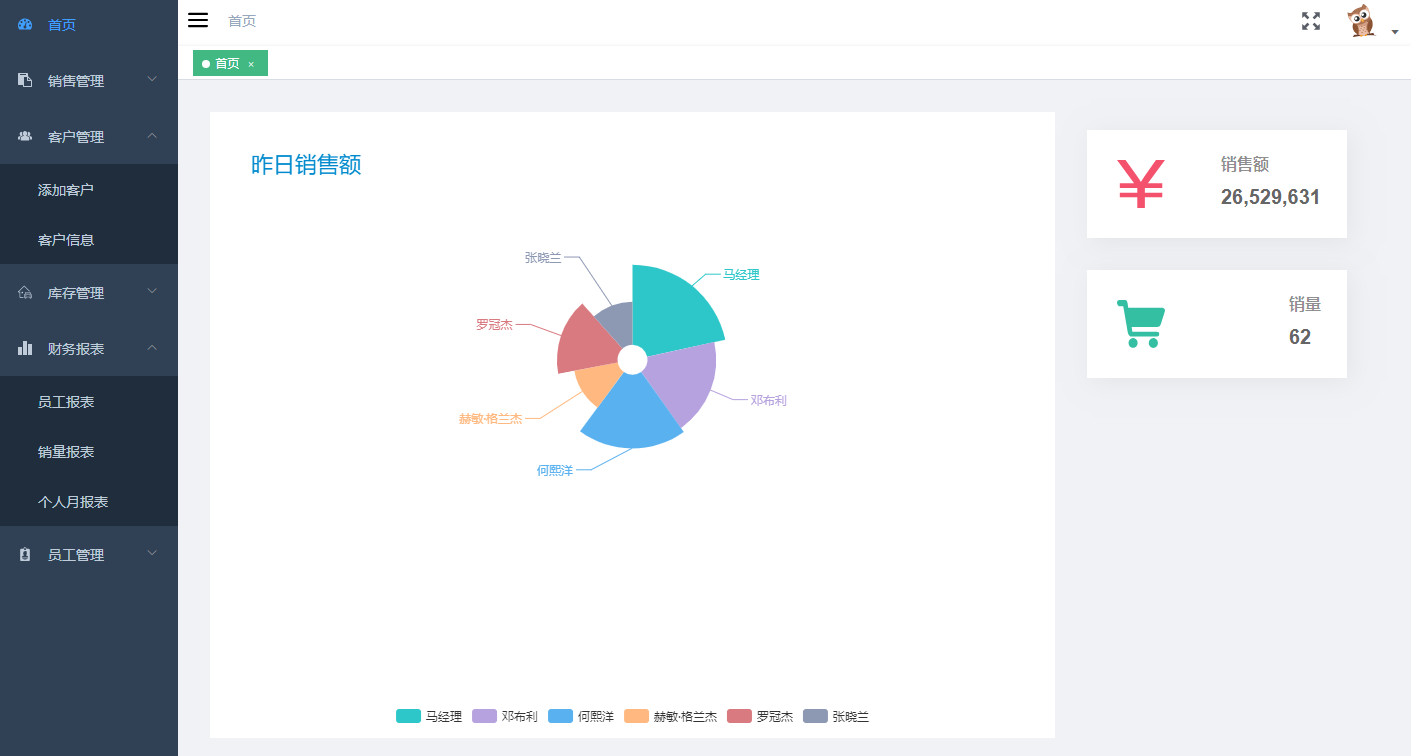Screen dimensions: 1411x756
Task: Click the hamburger menu icon to collapse sidebar
Action: (x=198, y=19)
